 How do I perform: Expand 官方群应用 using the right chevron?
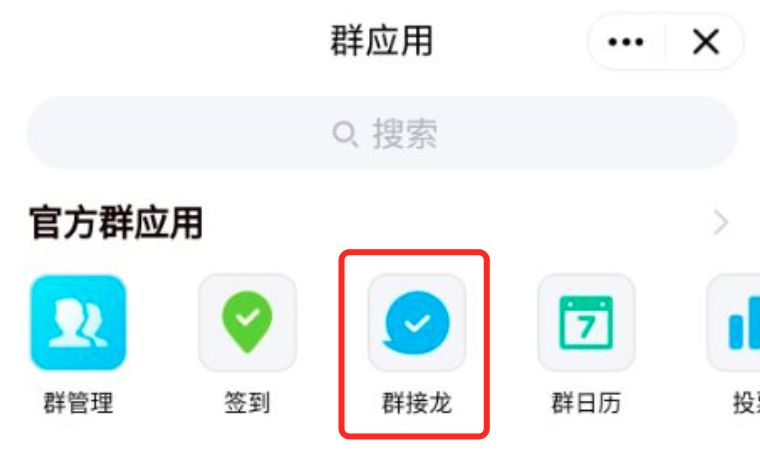point(721,222)
